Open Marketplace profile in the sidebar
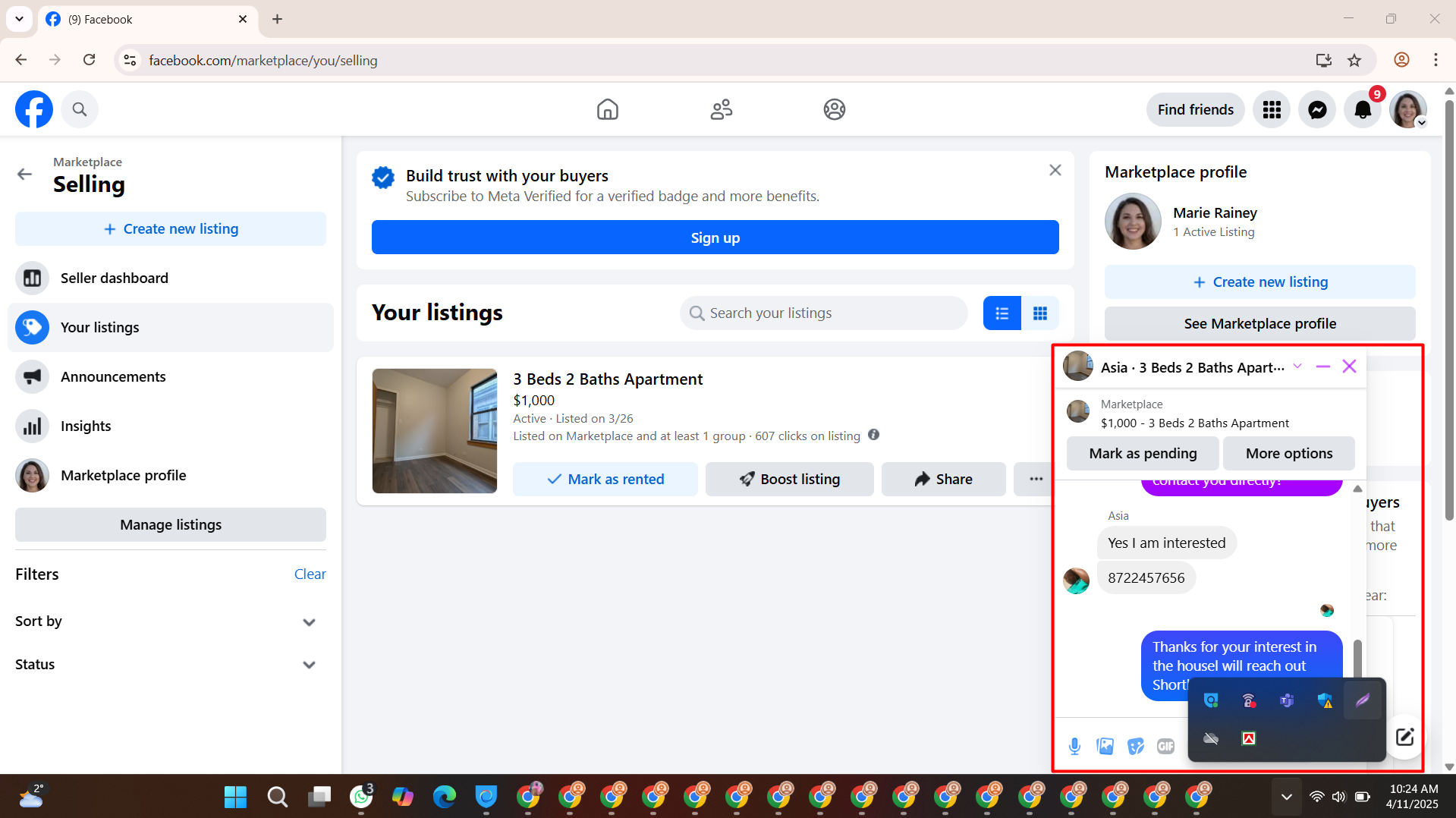Viewport: 1456px width, 818px height. (x=171, y=475)
